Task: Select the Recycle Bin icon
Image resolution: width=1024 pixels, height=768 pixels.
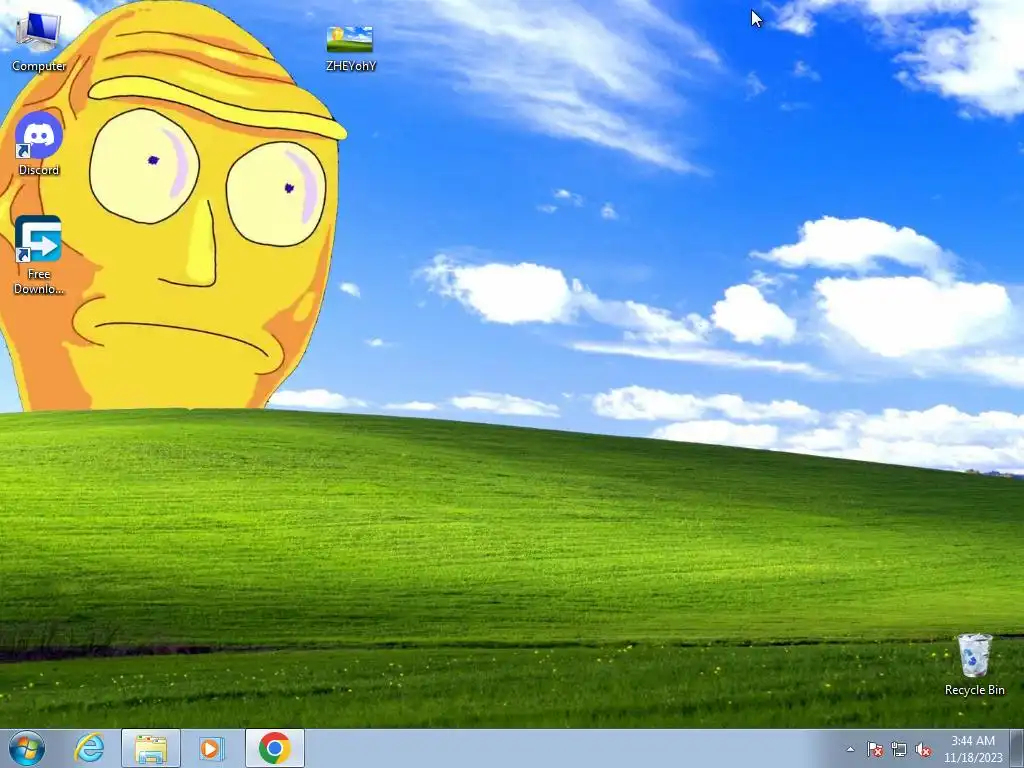Action: [974, 664]
